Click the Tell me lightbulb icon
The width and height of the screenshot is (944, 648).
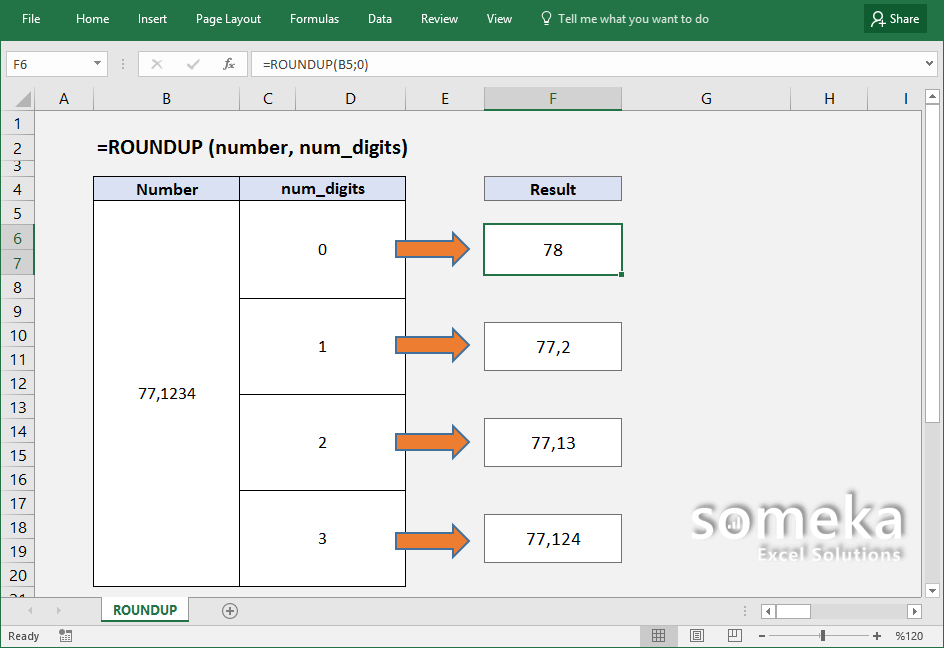point(545,18)
